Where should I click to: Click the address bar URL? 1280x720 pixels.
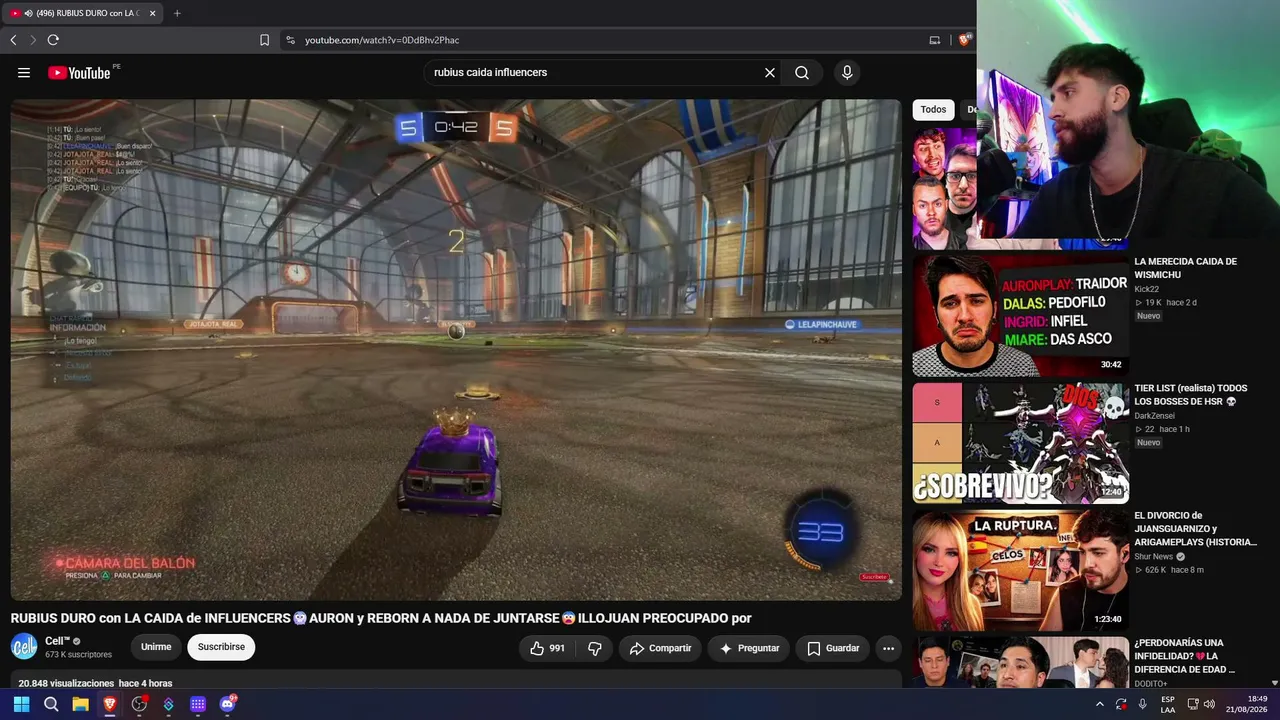click(x=382, y=40)
